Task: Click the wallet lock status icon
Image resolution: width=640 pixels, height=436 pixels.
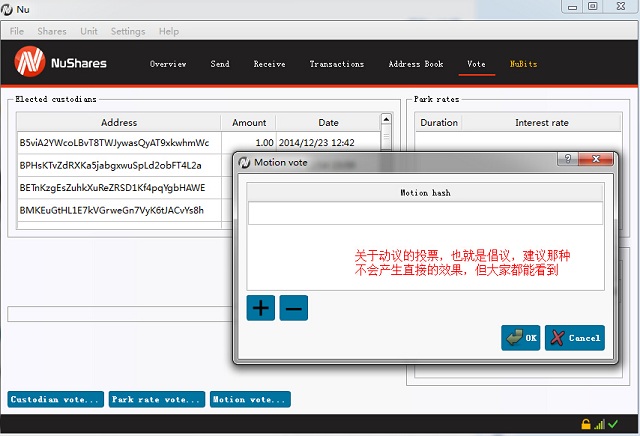Action: coord(586,425)
